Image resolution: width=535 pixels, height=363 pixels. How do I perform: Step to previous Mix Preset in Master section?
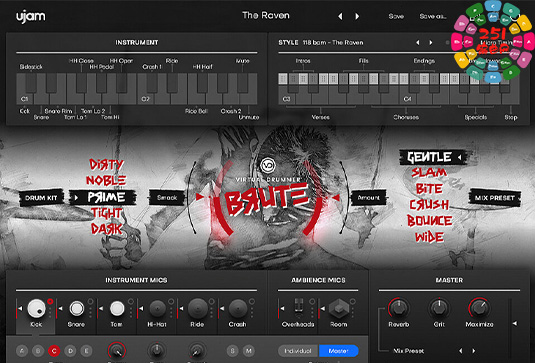(x=461, y=351)
